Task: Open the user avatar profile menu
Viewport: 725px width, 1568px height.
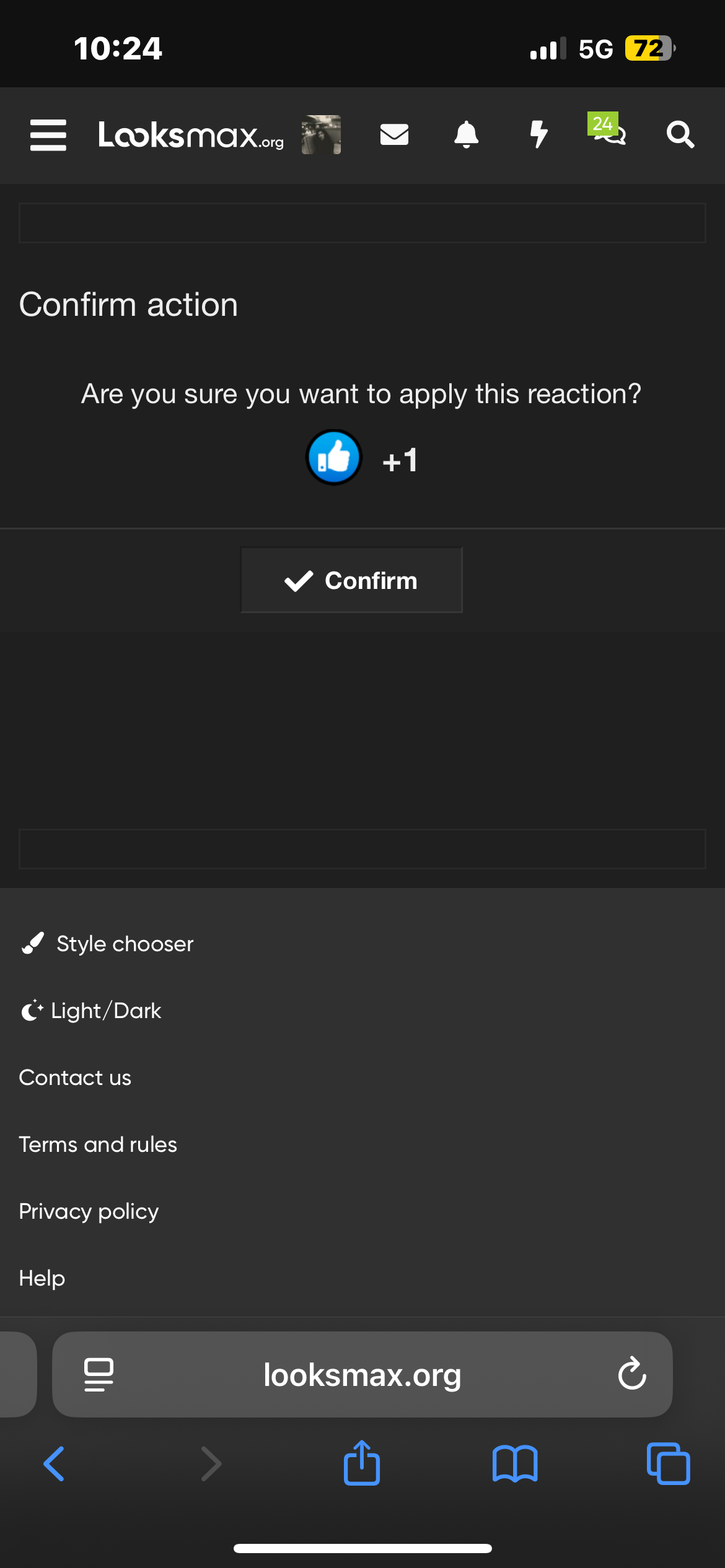Action: coord(321,134)
